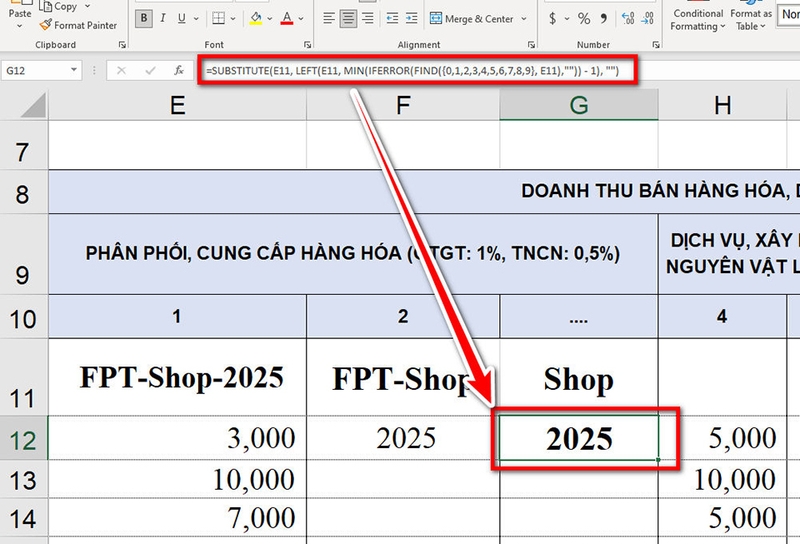
Task: Open the Fill Color dropdown arrow
Action: tap(269, 19)
